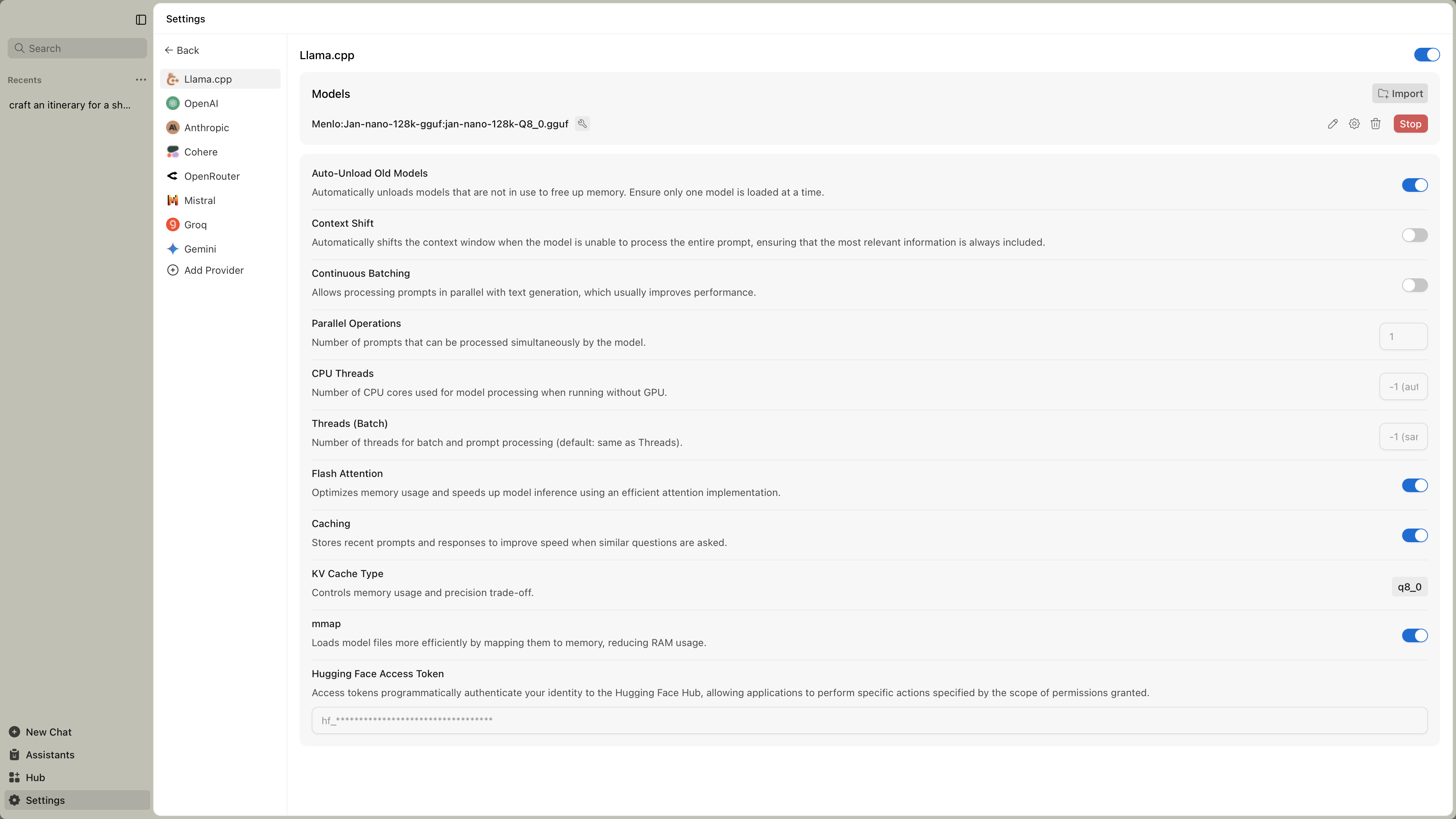Open model settings gear icon
The height and width of the screenshot is (819, 1456).
tap(1354, 124)
